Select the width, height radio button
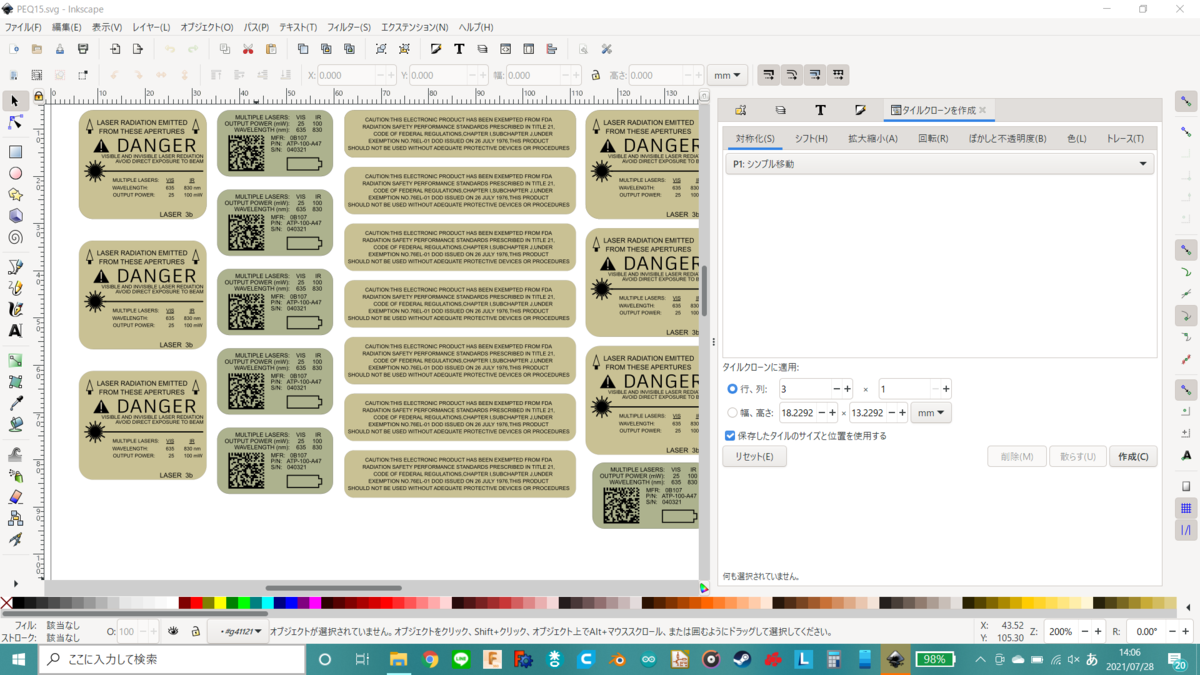This screenshot has height=675, width=1200. pos(732,412)
